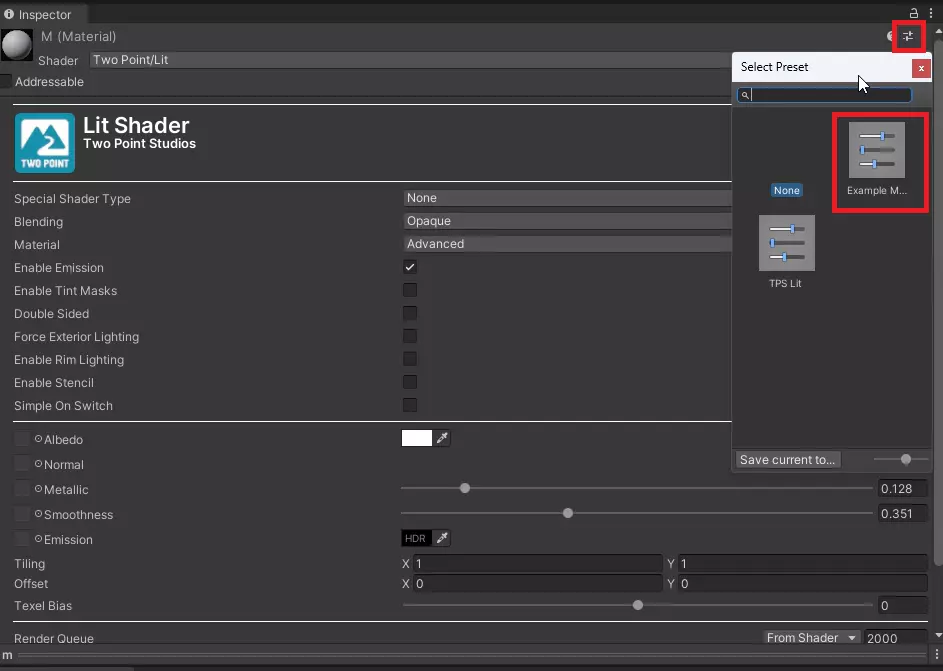Click Metallic value field 0.128

point(903,489)
